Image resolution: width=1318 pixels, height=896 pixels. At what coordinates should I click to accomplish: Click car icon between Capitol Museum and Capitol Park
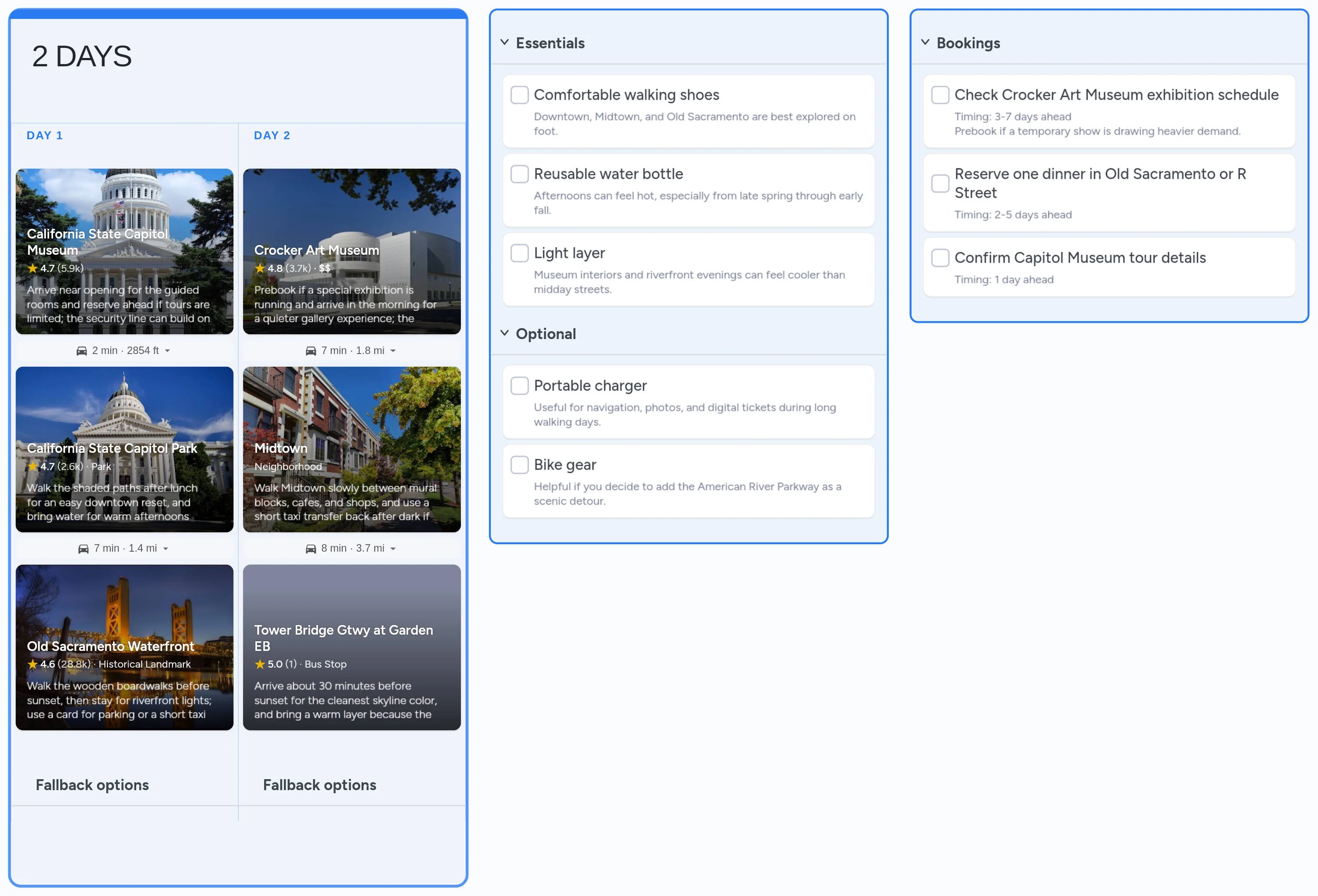pyautogui.click(x=82, y=351)
